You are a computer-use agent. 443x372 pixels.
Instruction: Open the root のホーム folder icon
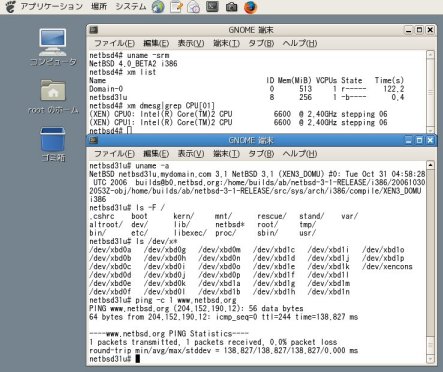53,97
